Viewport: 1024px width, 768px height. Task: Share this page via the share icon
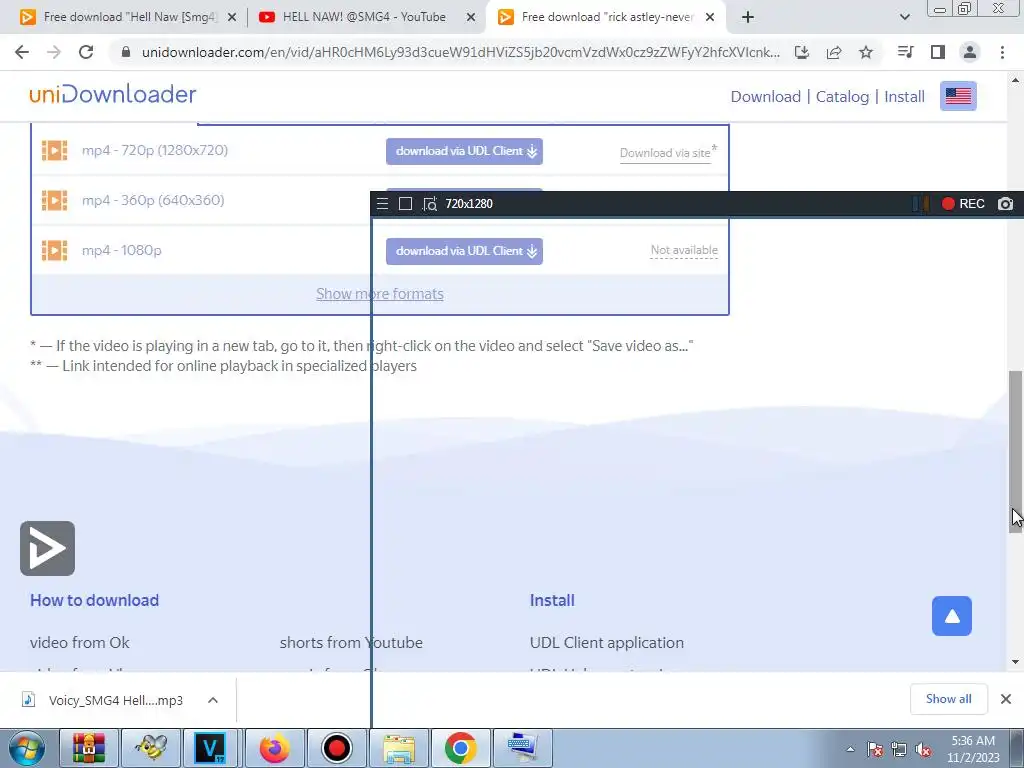point(834,52)
